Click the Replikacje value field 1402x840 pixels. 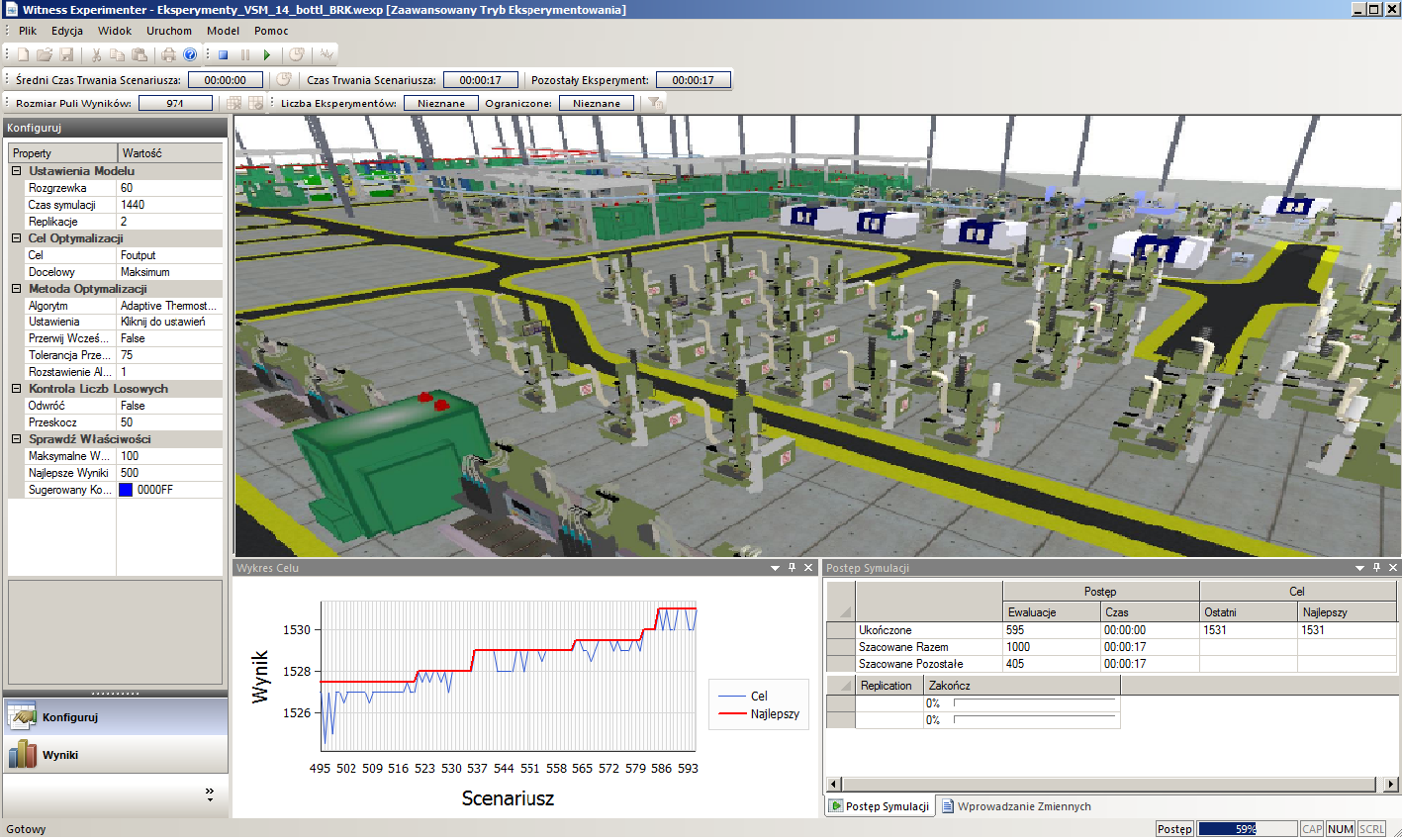pyautogui.click(x=168, y=222)
